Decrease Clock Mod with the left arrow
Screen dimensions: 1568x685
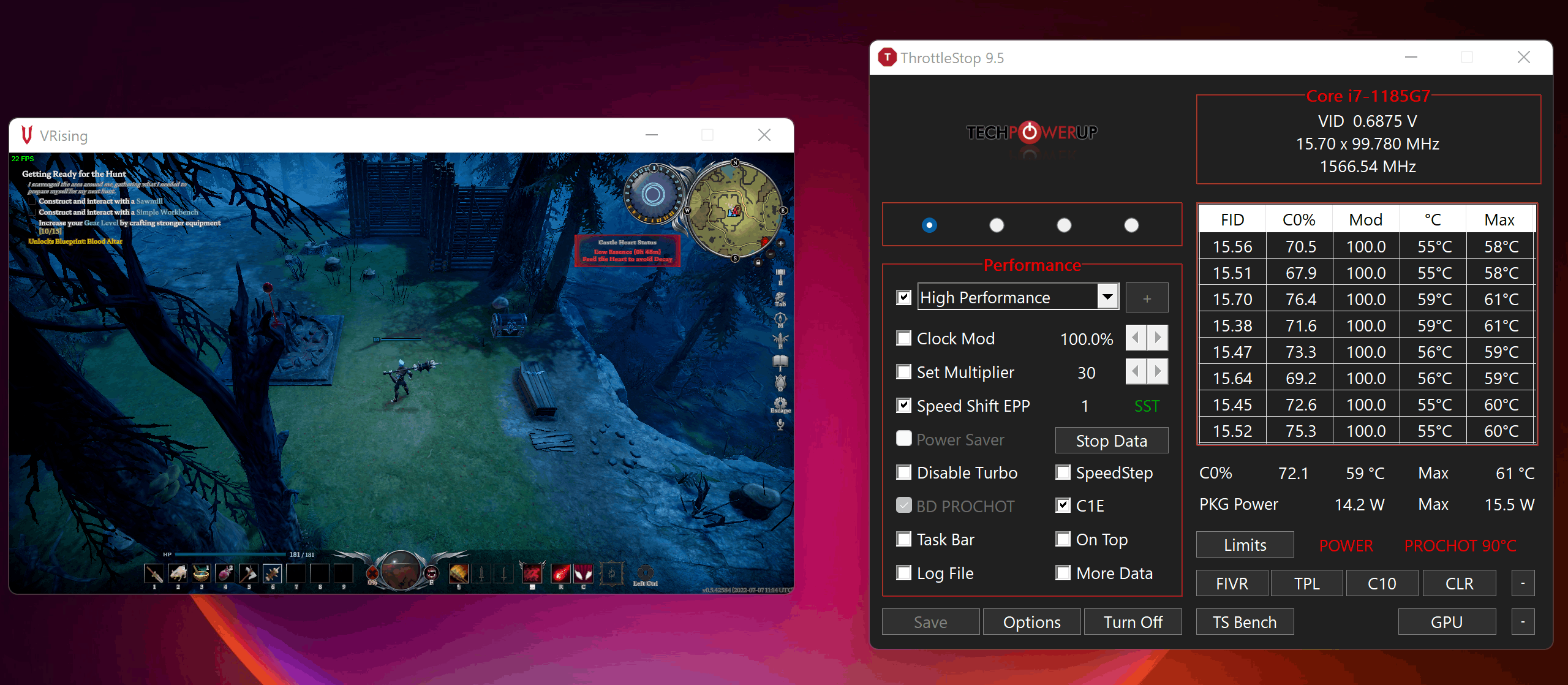point(1136,338)
